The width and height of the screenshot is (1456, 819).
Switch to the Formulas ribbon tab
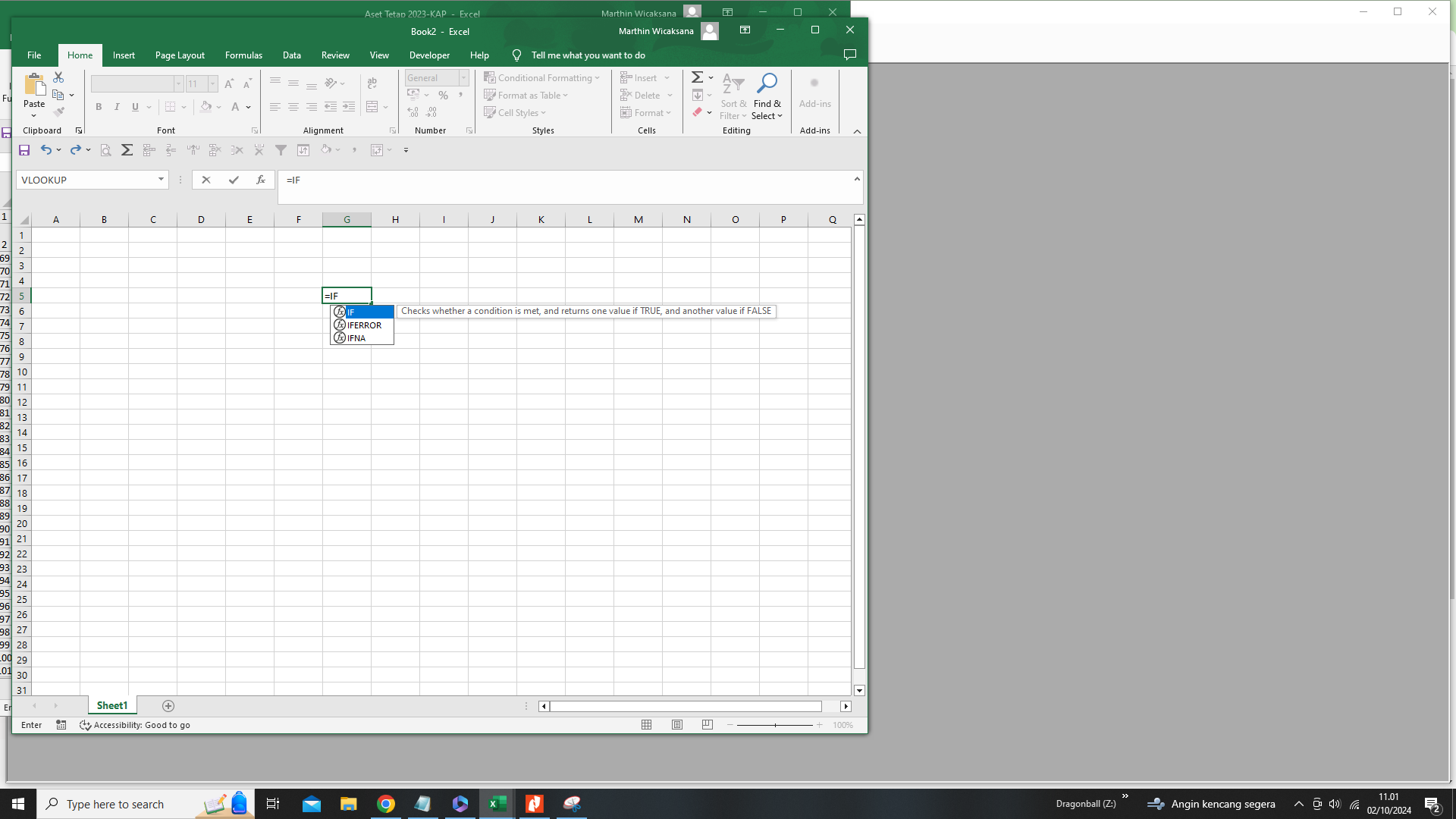click(x=243, y=55)
